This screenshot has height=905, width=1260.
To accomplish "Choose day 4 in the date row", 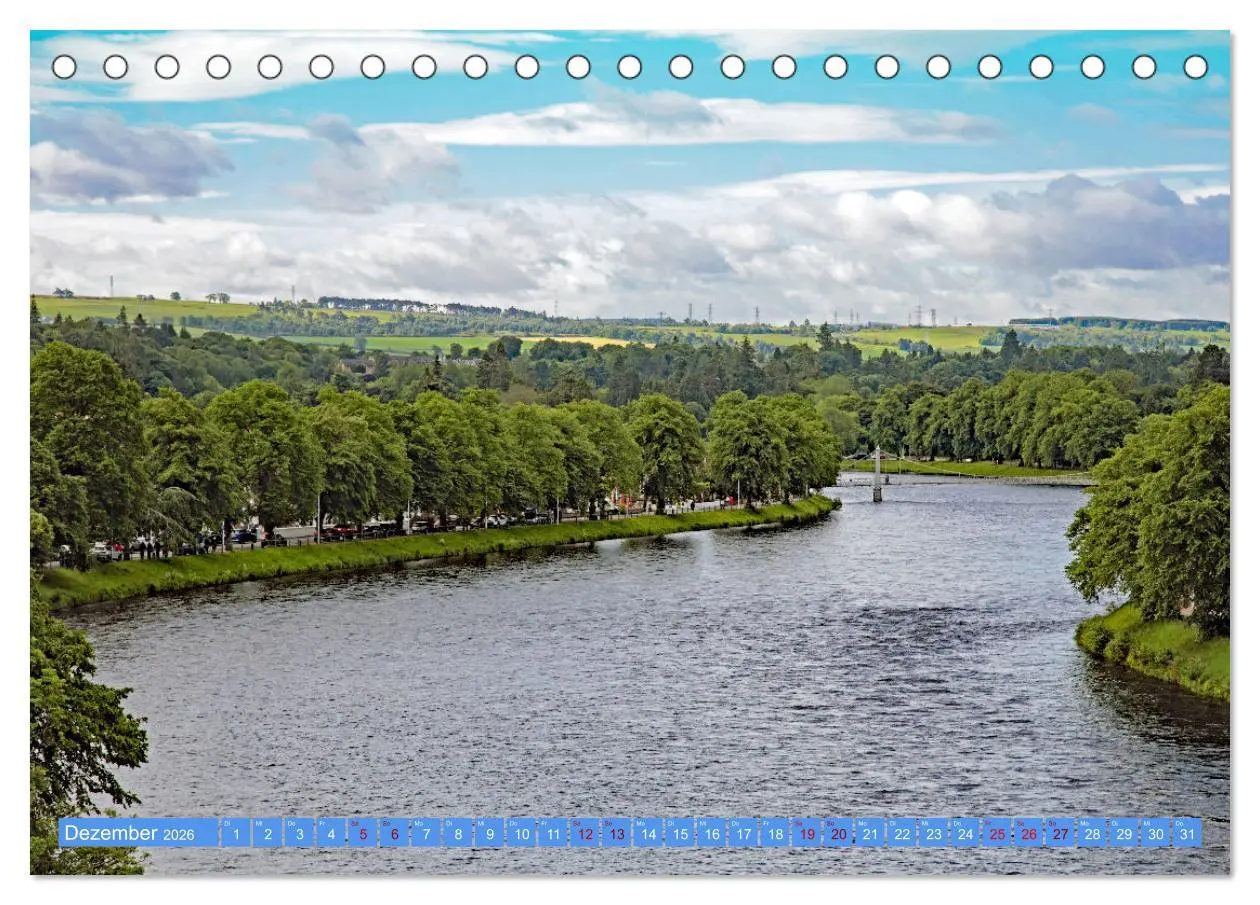I will pyautogui.click(x=331, y=833).
